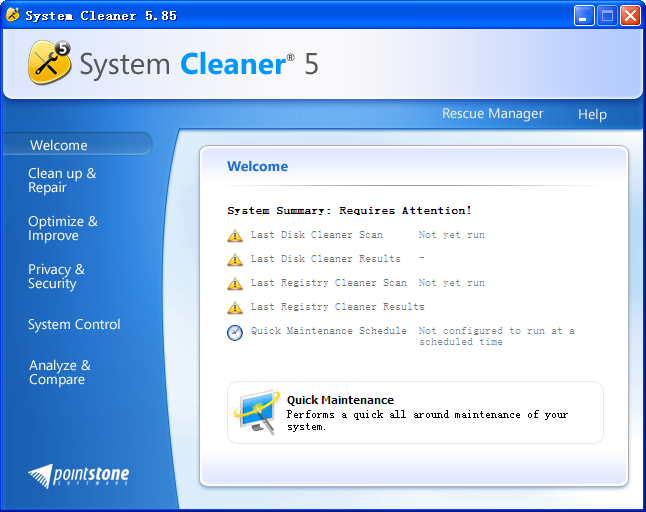Screen dimensions: 646x512
Task: Open the Clean up & Repair section
Action: (x=62, y=180)
